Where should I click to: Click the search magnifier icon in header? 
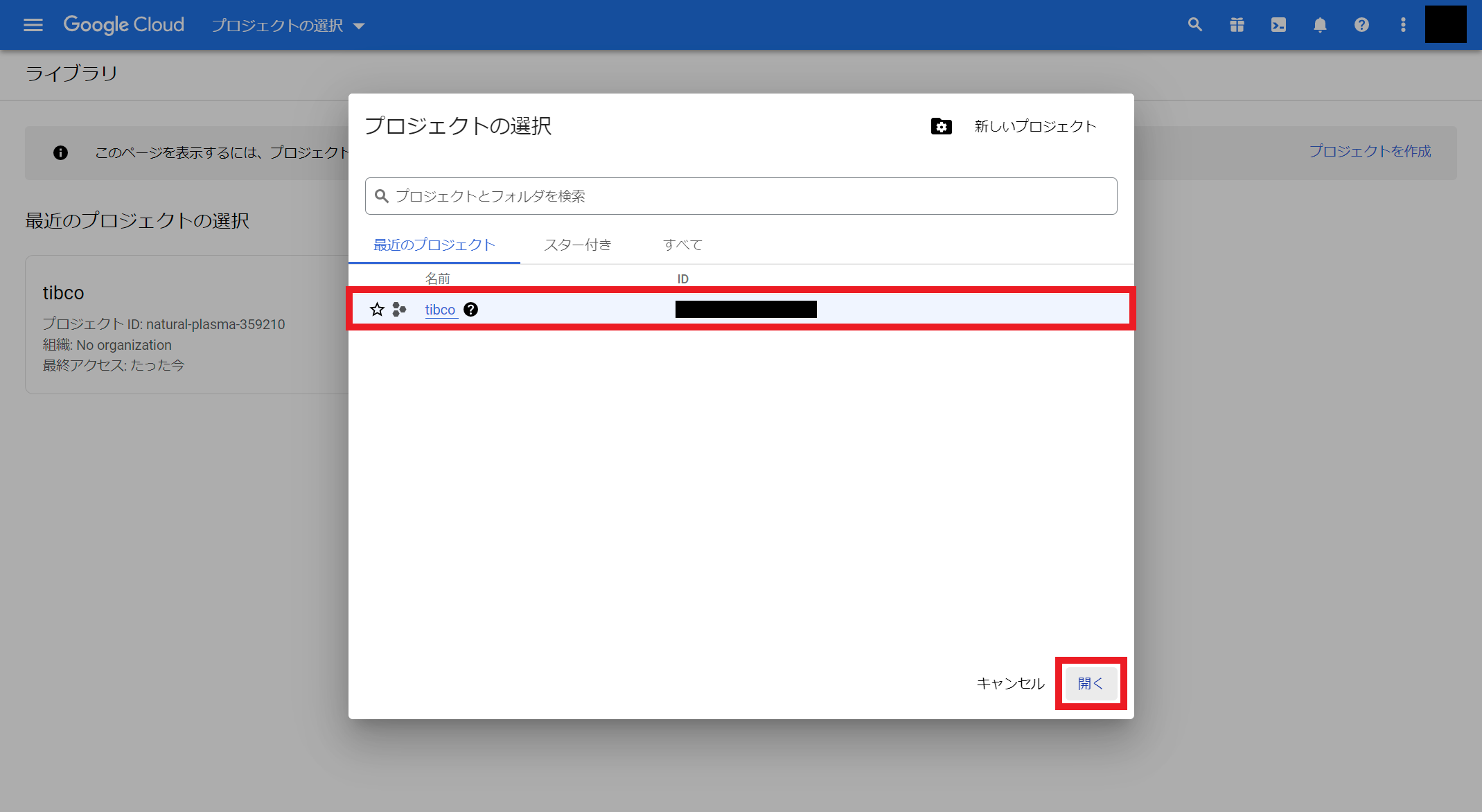tap(1194, 25)
